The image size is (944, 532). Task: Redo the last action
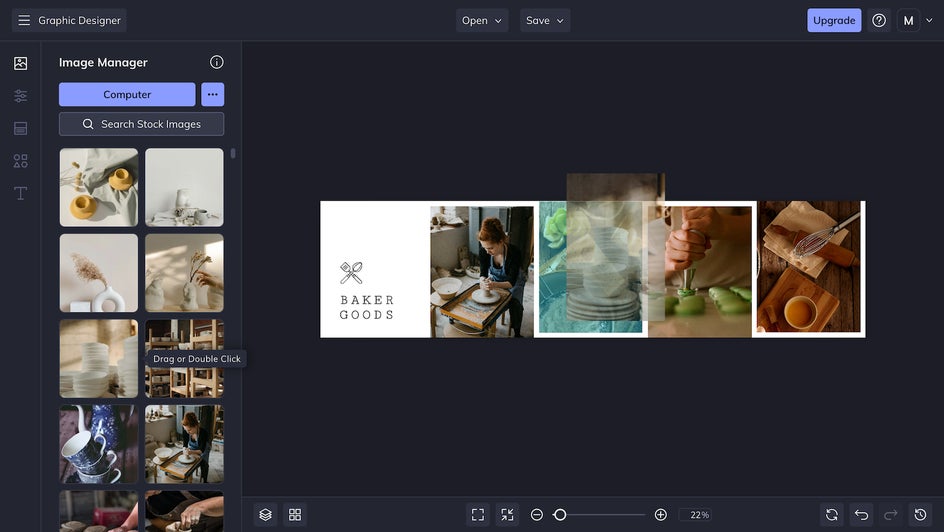tap(891, 515)
